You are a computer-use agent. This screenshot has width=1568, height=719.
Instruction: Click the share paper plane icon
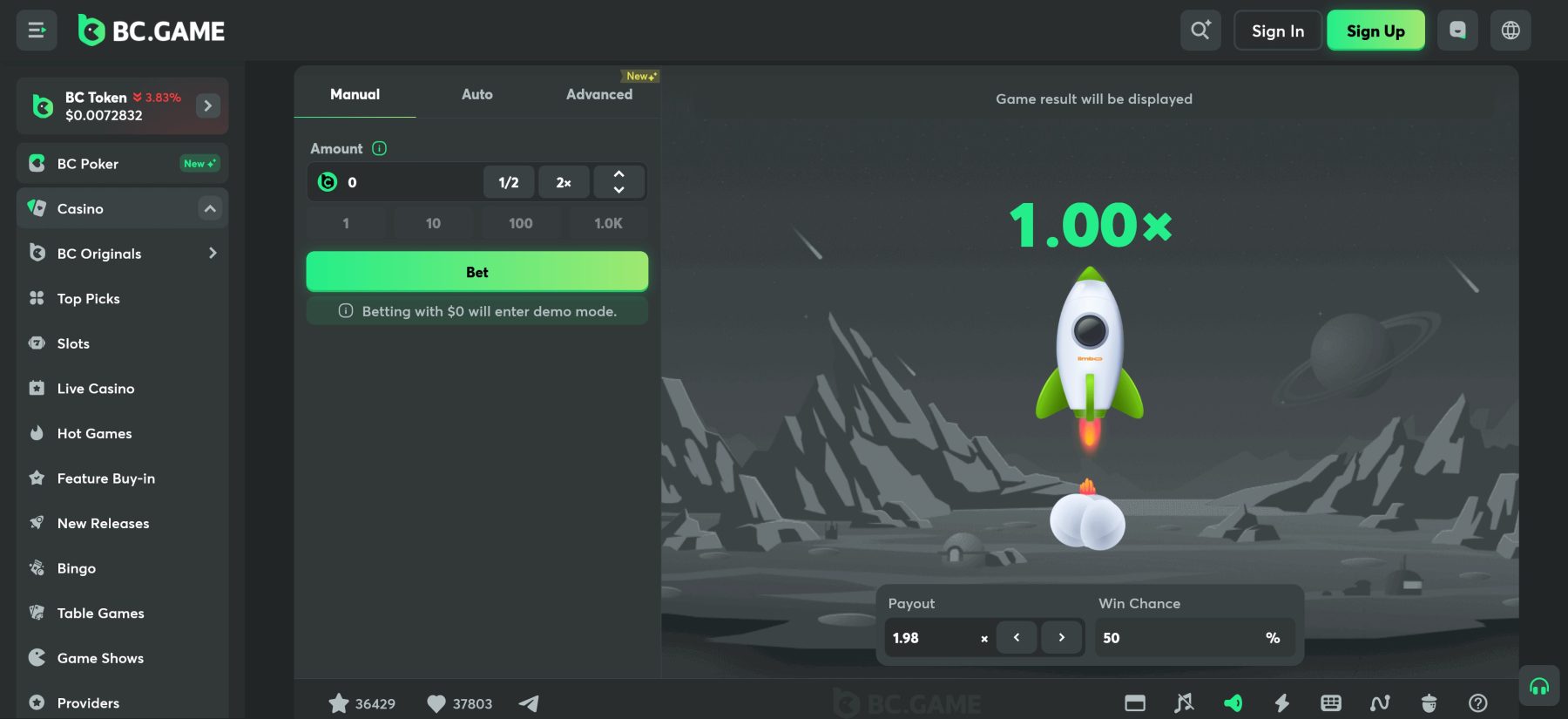pyautogui.click(x=529, y=703)
